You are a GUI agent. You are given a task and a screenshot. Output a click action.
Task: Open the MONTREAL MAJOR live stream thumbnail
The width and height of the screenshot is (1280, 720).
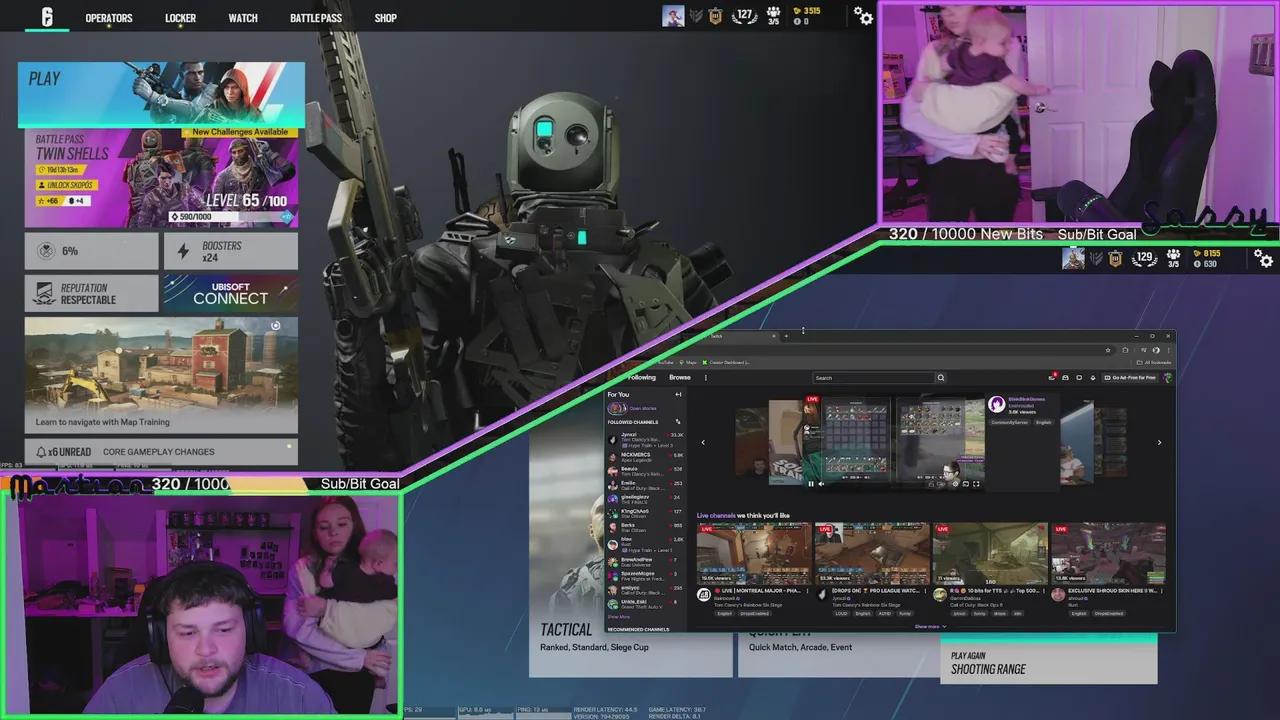pos(754,553)
